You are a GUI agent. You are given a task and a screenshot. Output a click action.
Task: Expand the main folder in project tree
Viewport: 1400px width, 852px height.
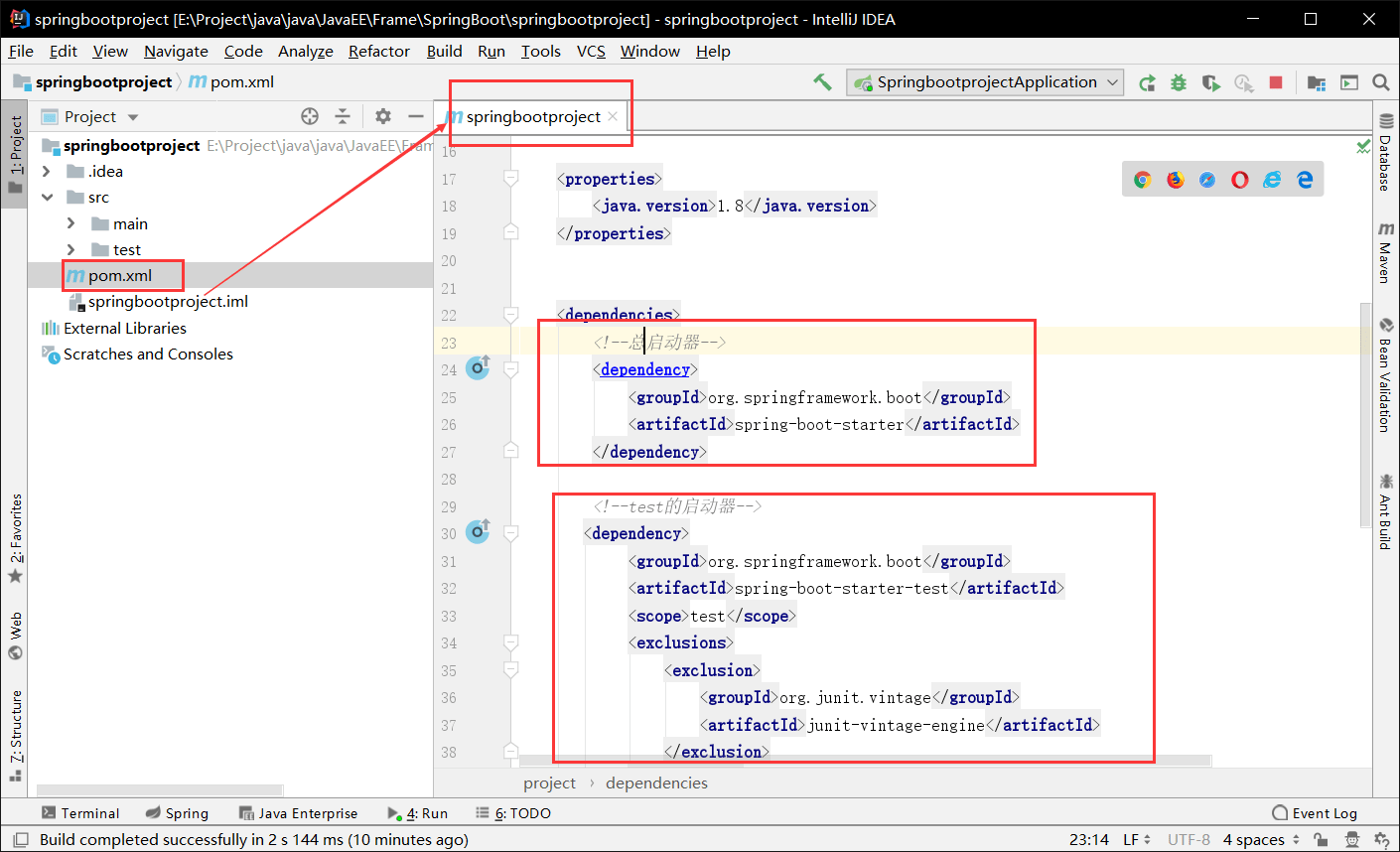click(70, 223)
